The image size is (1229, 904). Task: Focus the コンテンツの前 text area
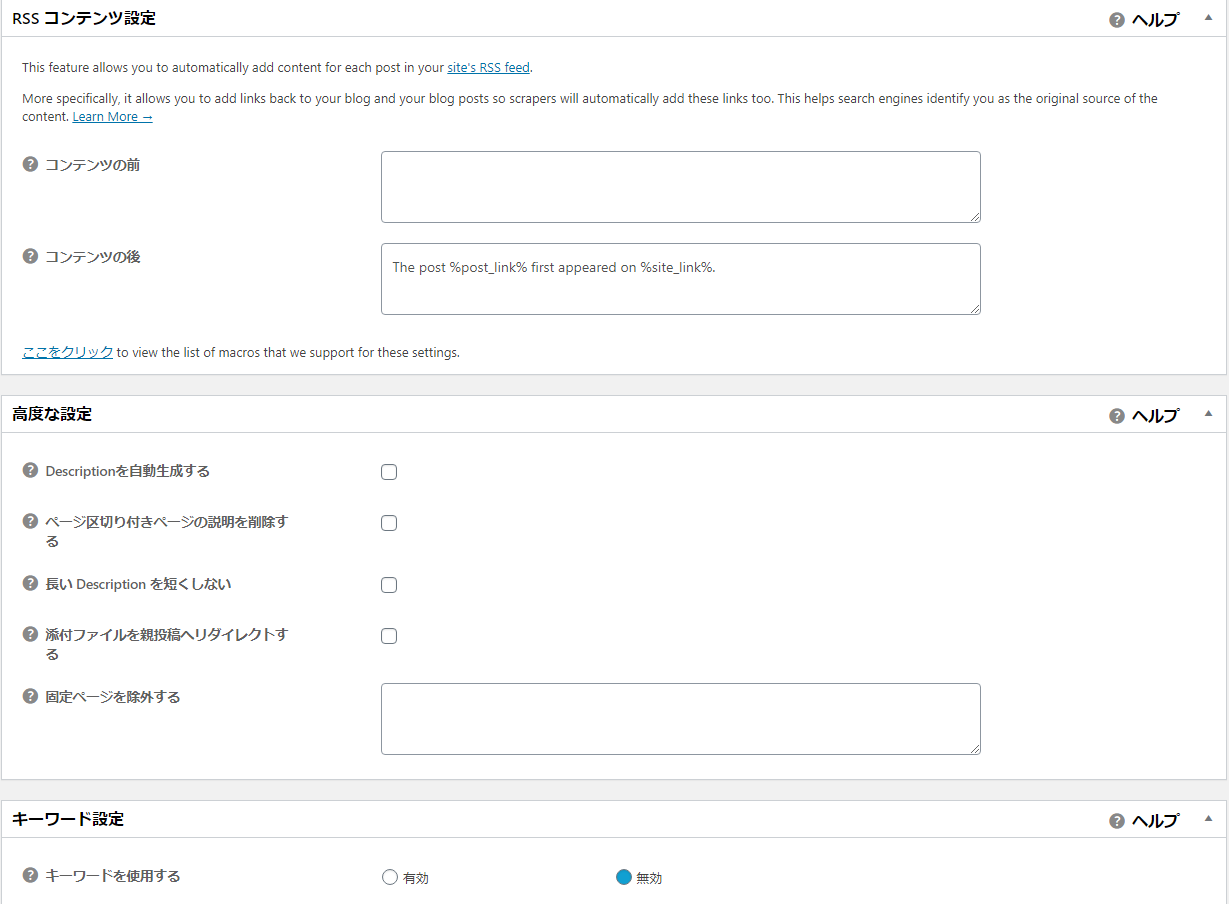tap(680, 187)
